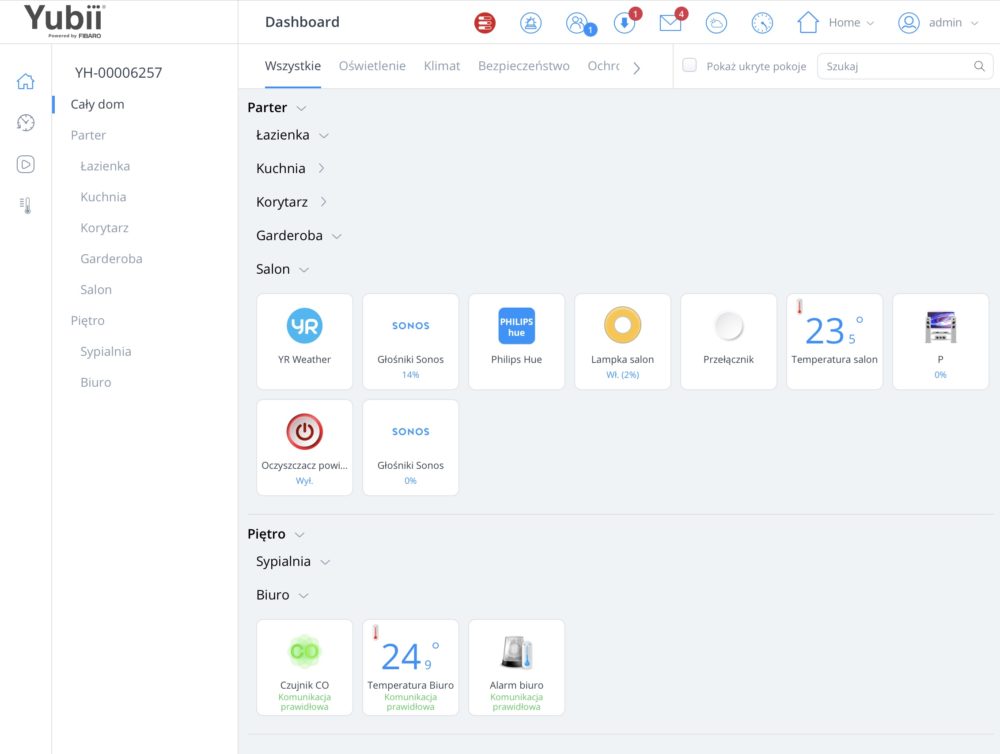The width and height of the screenshot is (1000, 754).
Task: Click the admin user avatar icon
Action: pos(908,23)
